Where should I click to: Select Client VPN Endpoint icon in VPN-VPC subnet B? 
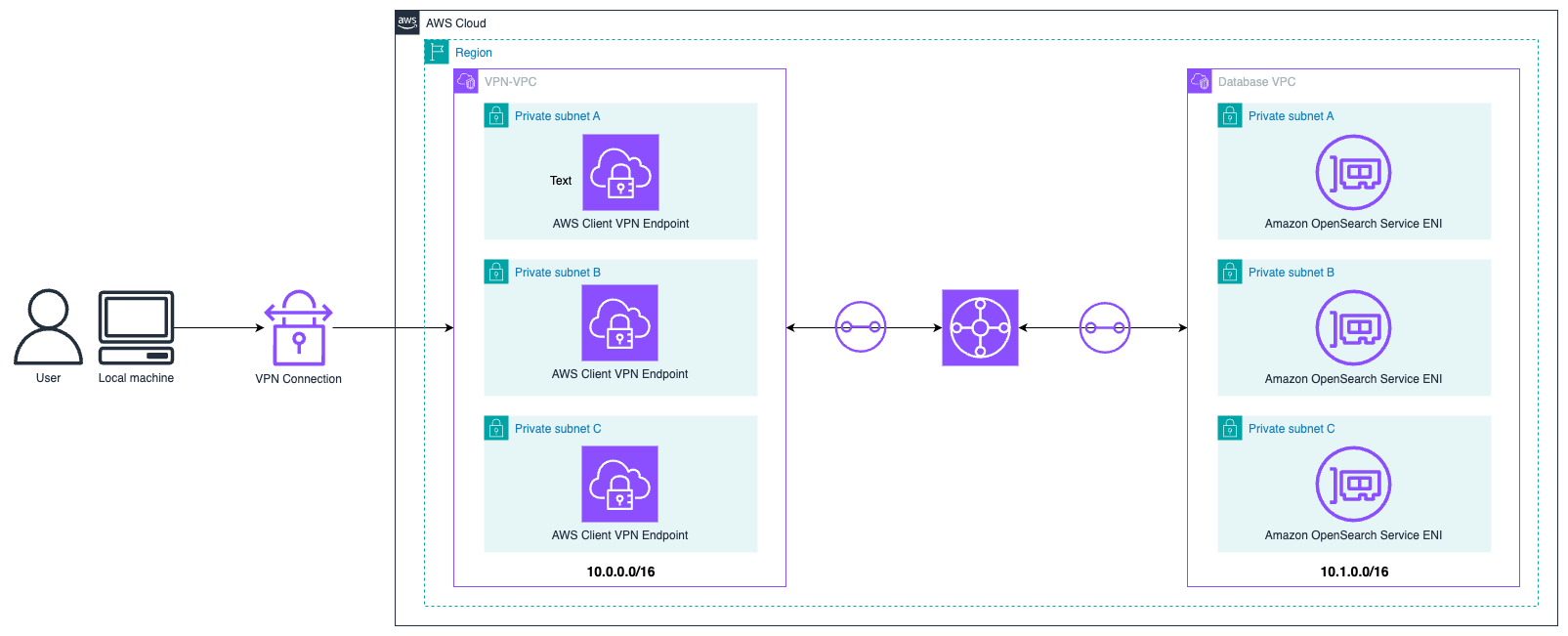(619, 322)
